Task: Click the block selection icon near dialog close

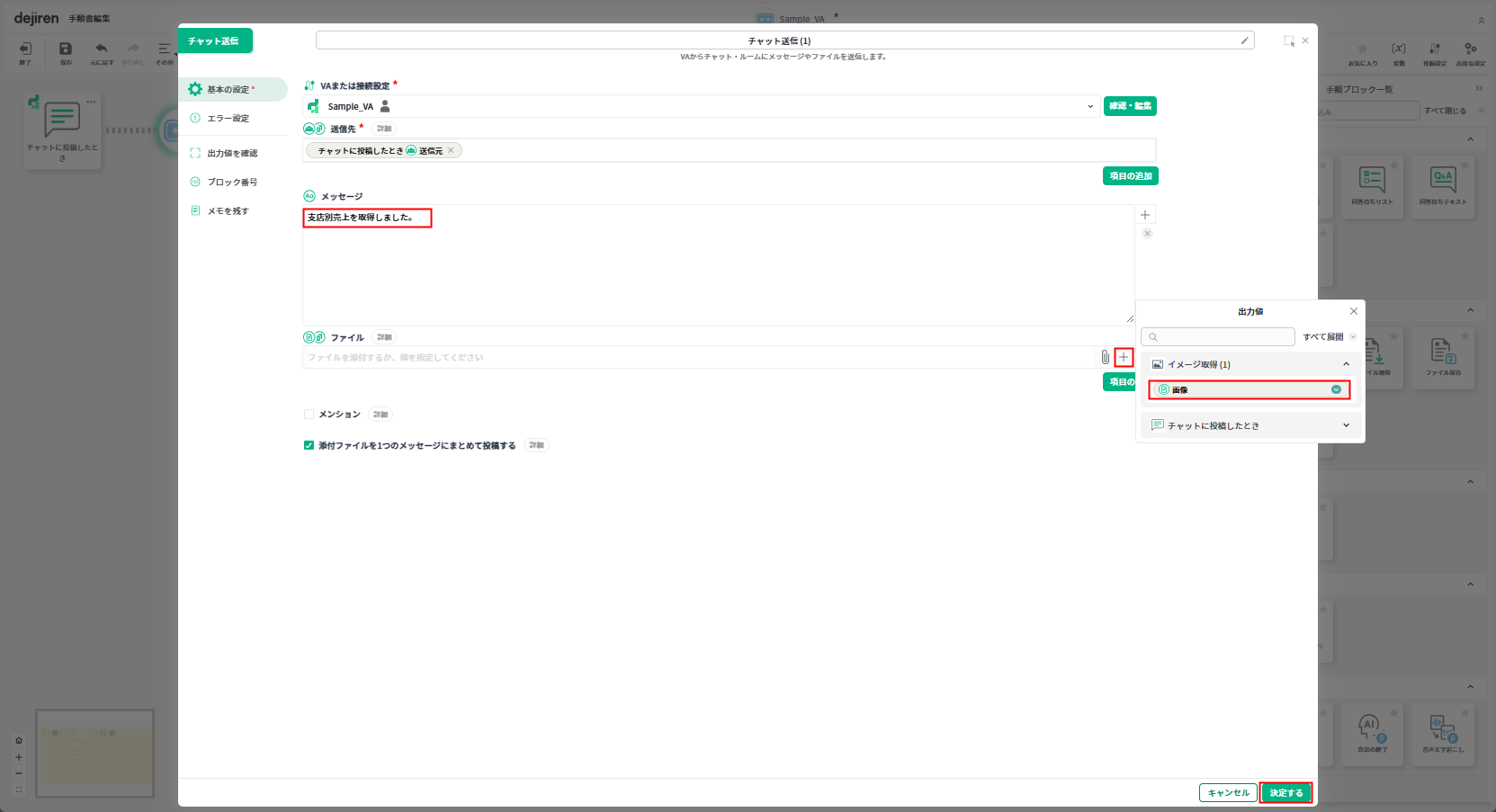Action: coord(1288,40)
